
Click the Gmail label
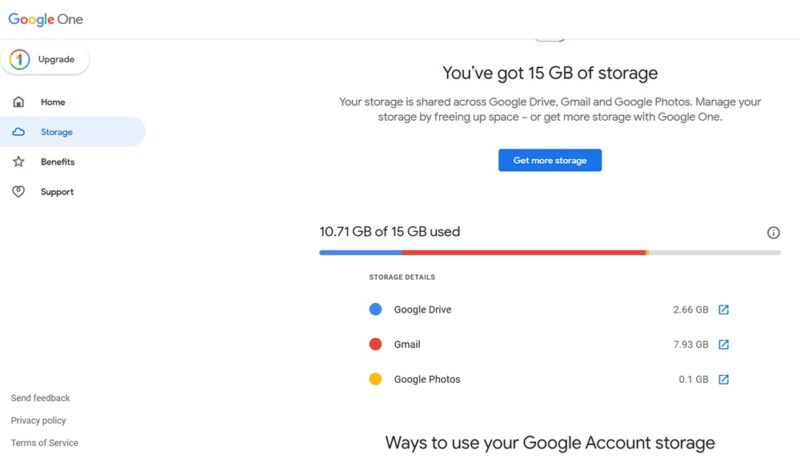[407, 344]
